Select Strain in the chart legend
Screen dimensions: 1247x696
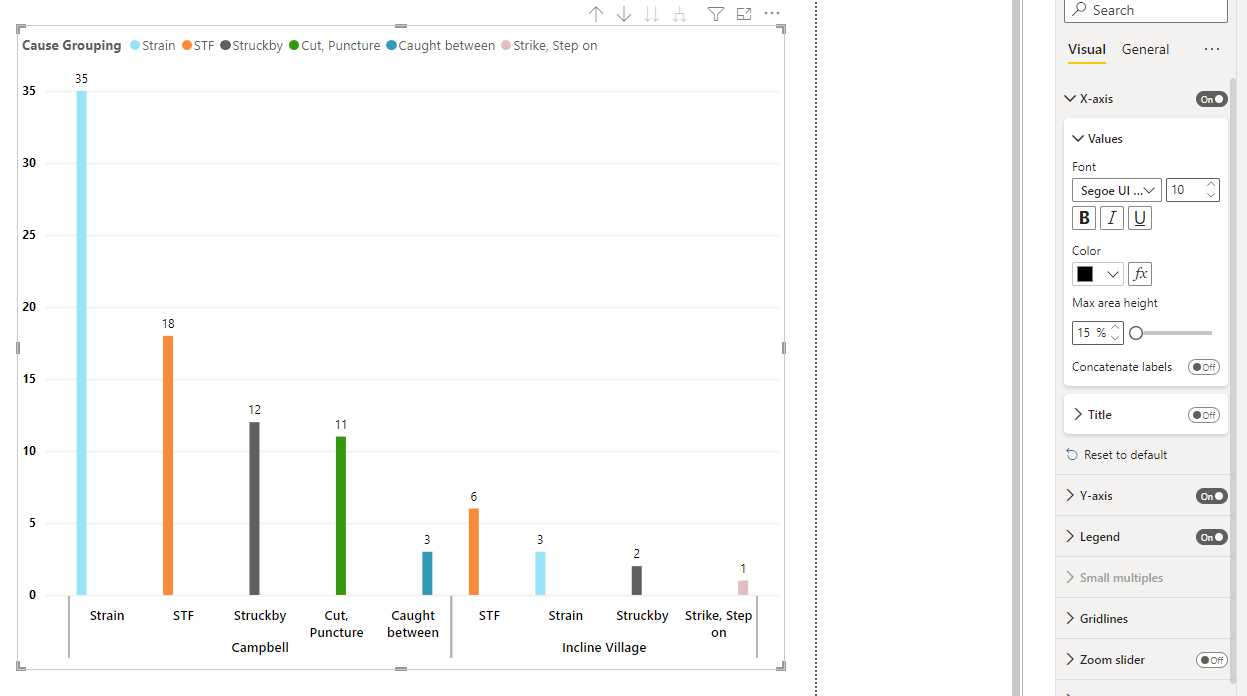pyautogui.click(x=153, y=45)
